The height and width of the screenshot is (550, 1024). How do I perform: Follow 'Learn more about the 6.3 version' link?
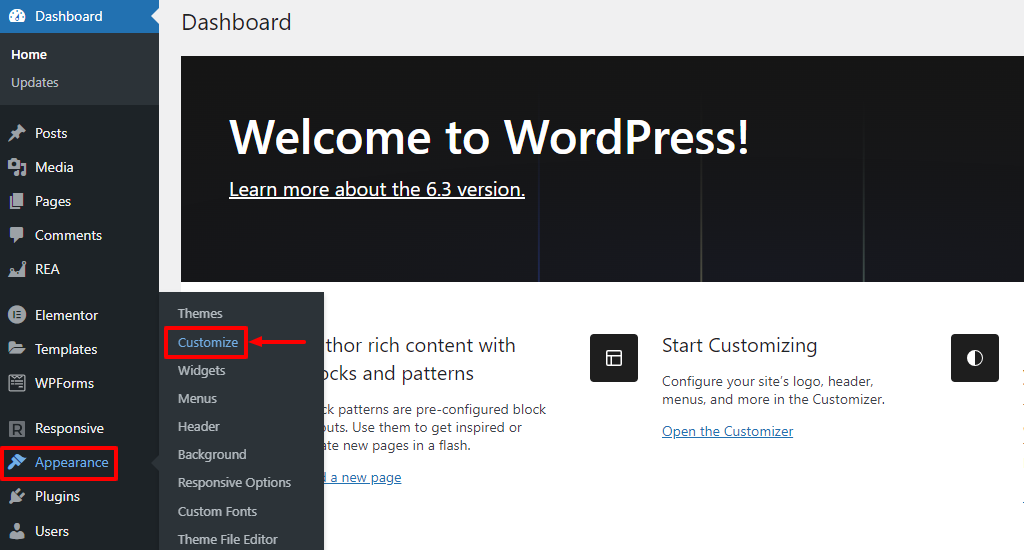point(377,189)
